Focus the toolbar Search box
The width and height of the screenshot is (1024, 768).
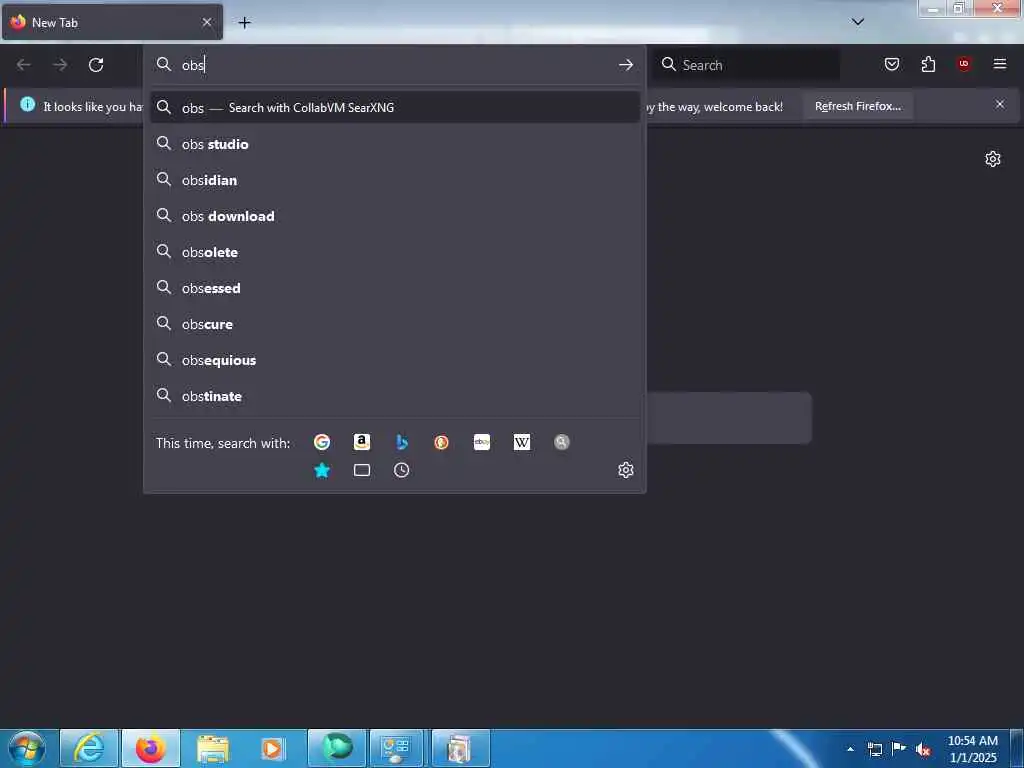coord(747,65)
